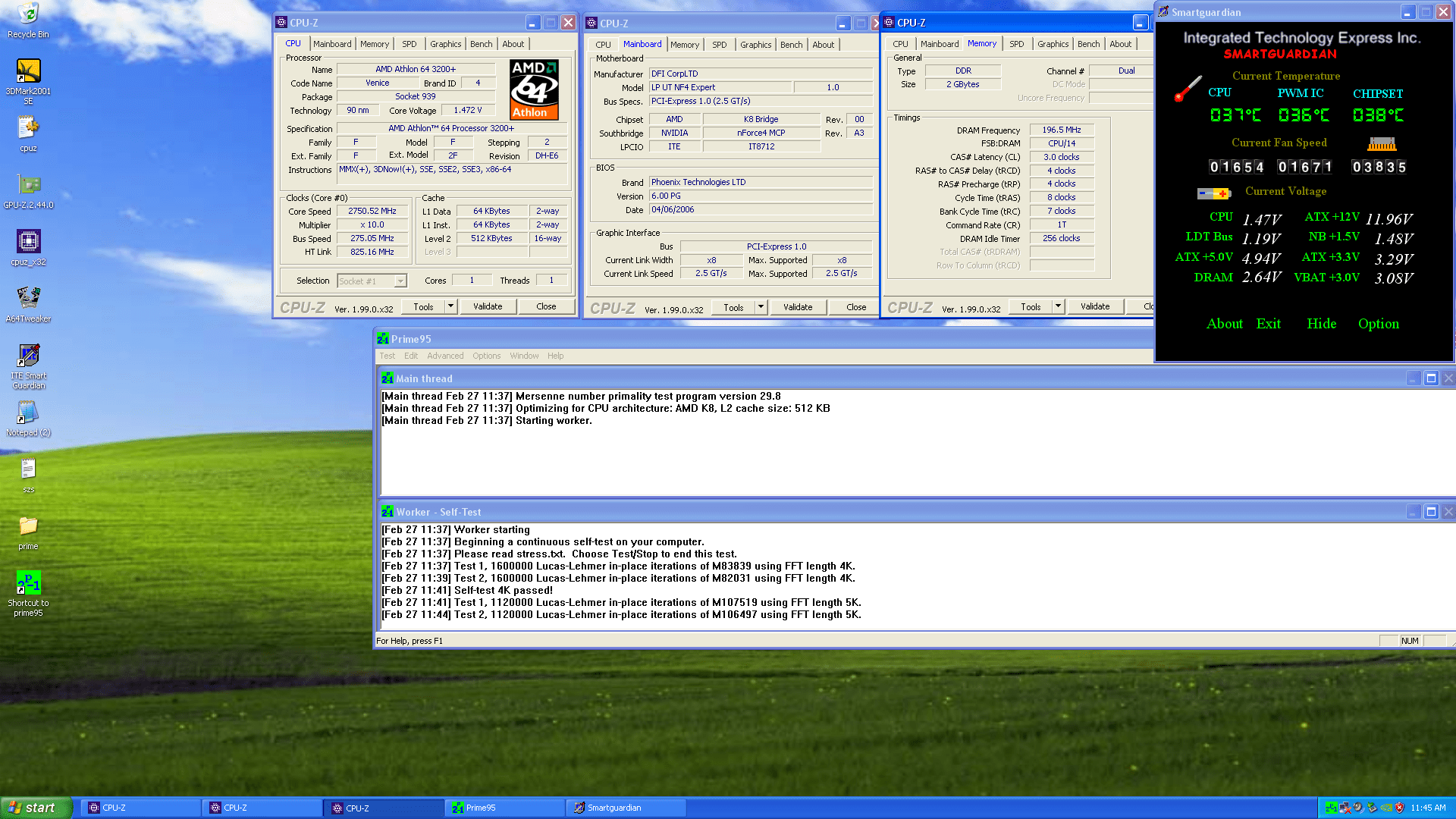The height and width of the screenshot is (819, 1456).
Task: Open the GPU-Z 2.44.0 desktop icon
Action: [x=28, y=185]
